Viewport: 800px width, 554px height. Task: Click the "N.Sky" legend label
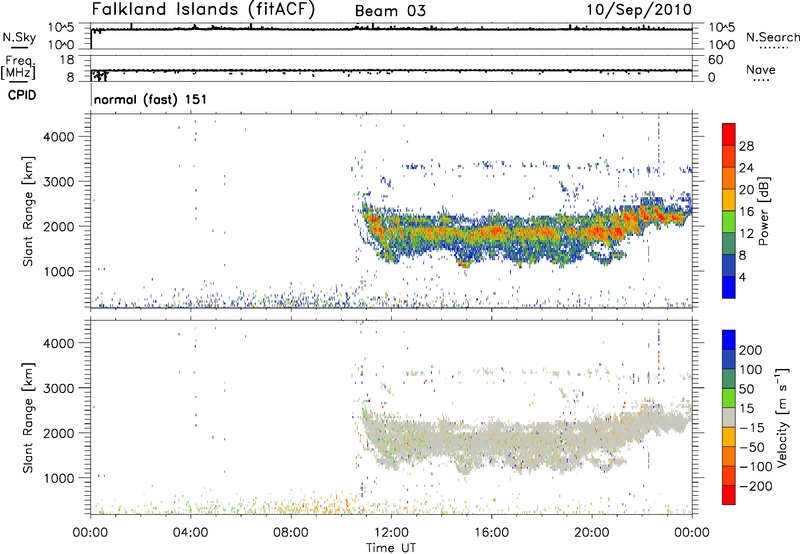point(19,37)
